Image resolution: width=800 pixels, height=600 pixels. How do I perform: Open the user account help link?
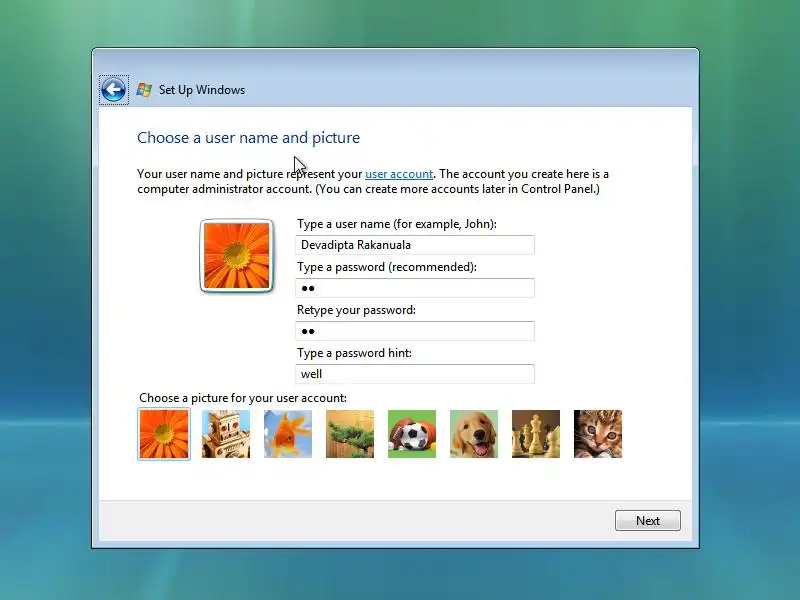coord(399,174)
